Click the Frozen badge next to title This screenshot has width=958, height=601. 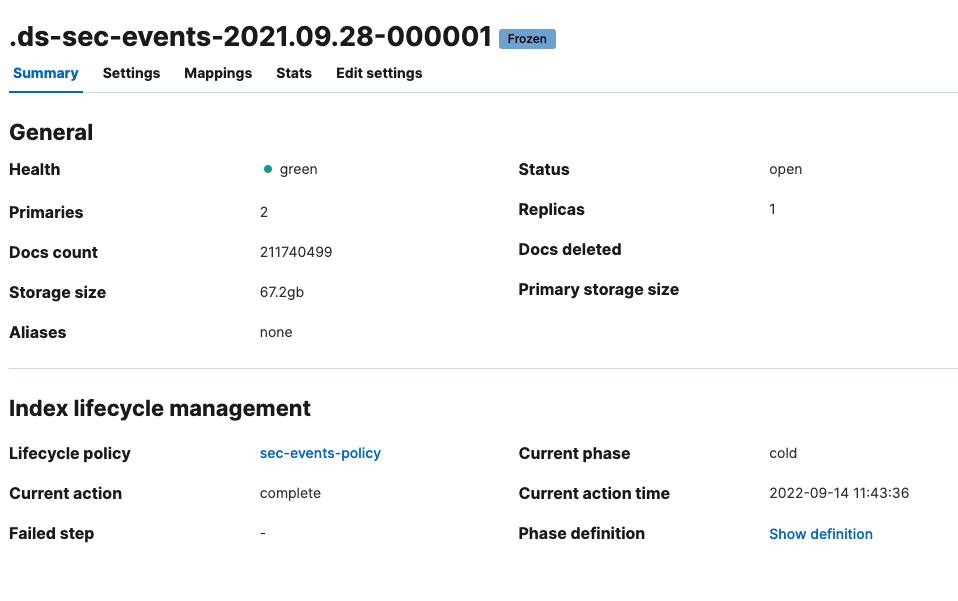pos(527,39)
